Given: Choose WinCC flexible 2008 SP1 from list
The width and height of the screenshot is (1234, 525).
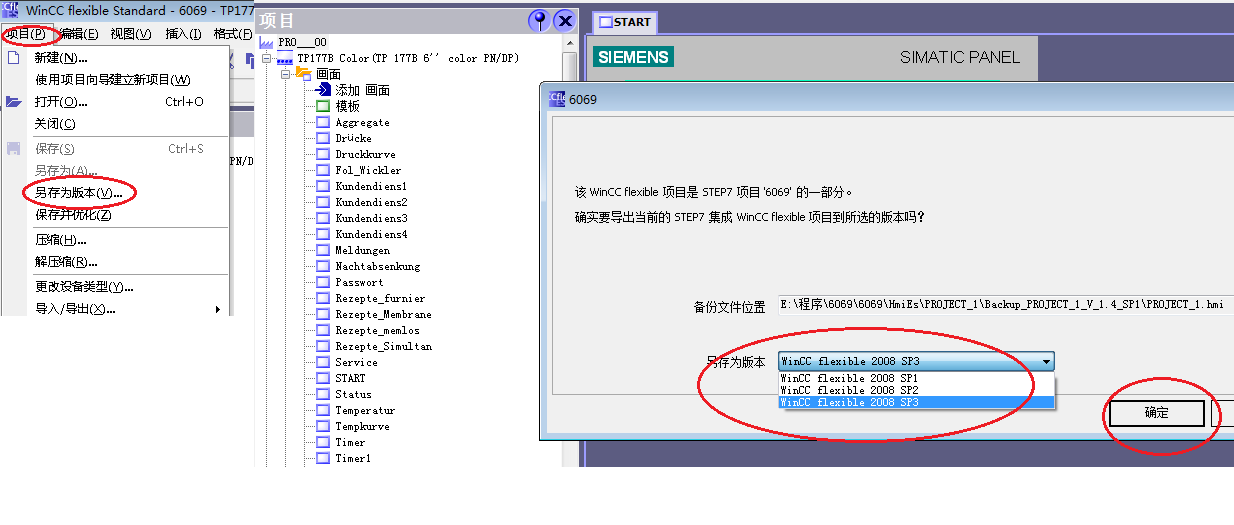Looking at the screenshot, I should [x=916, y=378].
